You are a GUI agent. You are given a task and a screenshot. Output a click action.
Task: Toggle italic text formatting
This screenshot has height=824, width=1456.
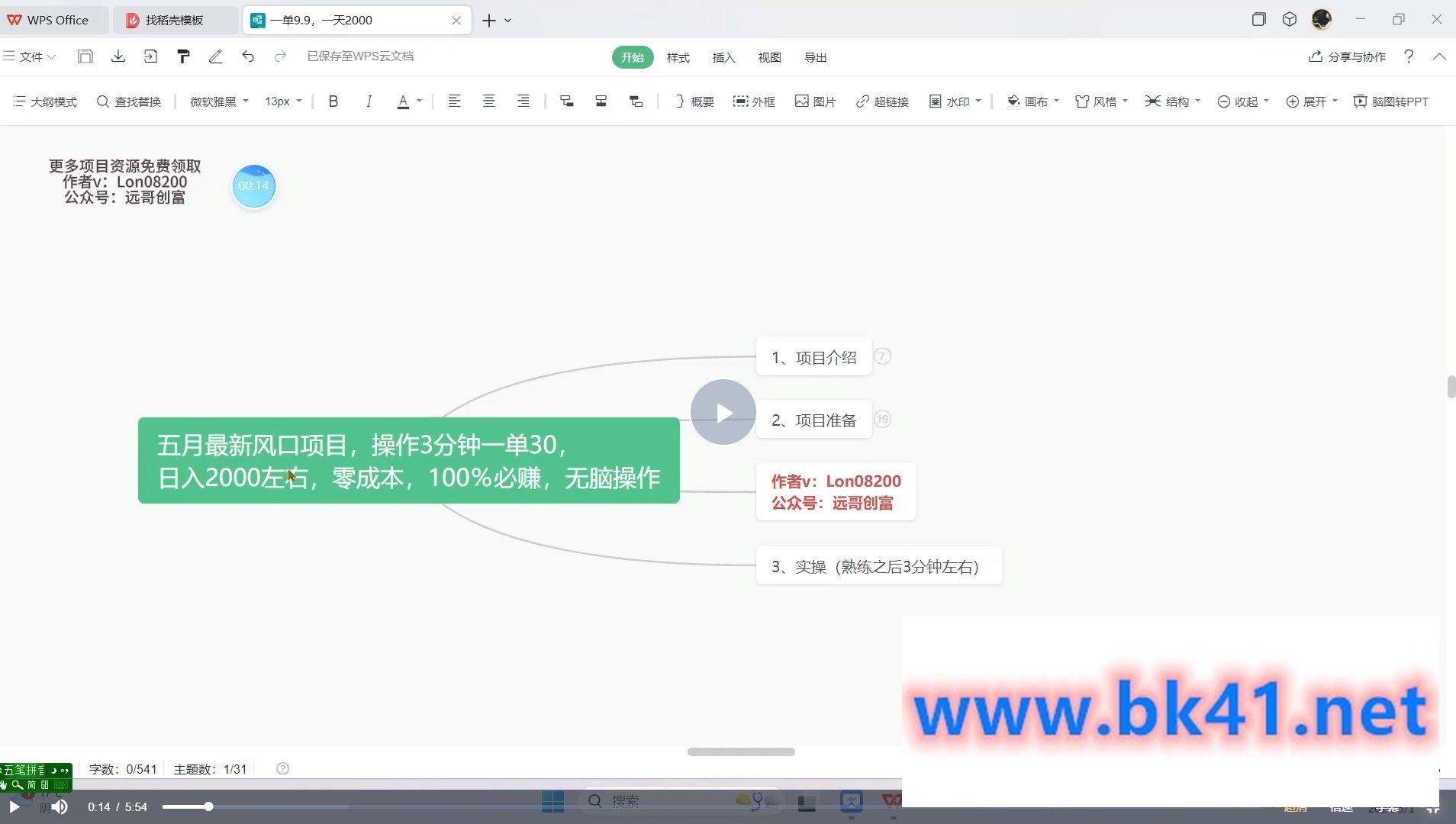click(x=369, y=101)
